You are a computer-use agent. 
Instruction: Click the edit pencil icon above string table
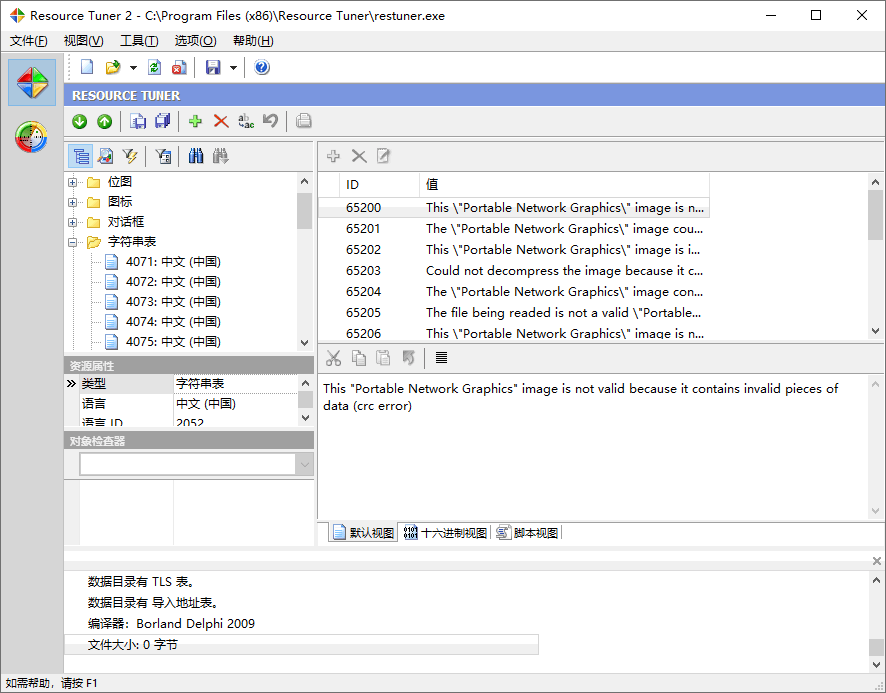(383, 156)
